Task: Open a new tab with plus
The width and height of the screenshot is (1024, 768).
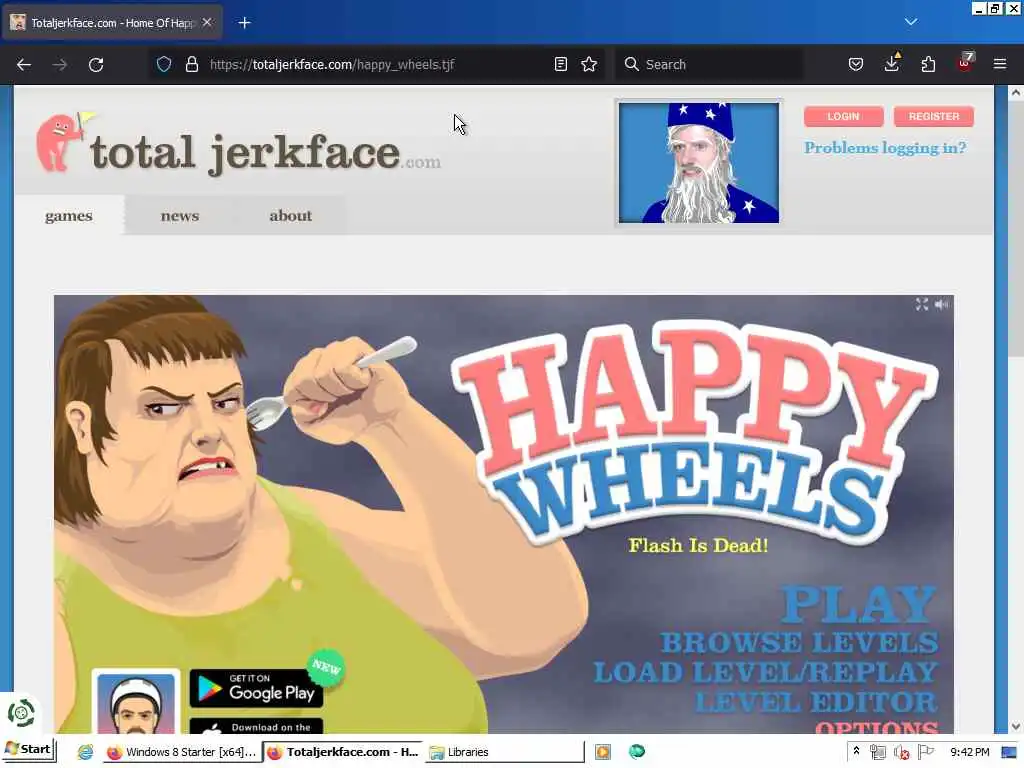Action: tap(244, 23)
